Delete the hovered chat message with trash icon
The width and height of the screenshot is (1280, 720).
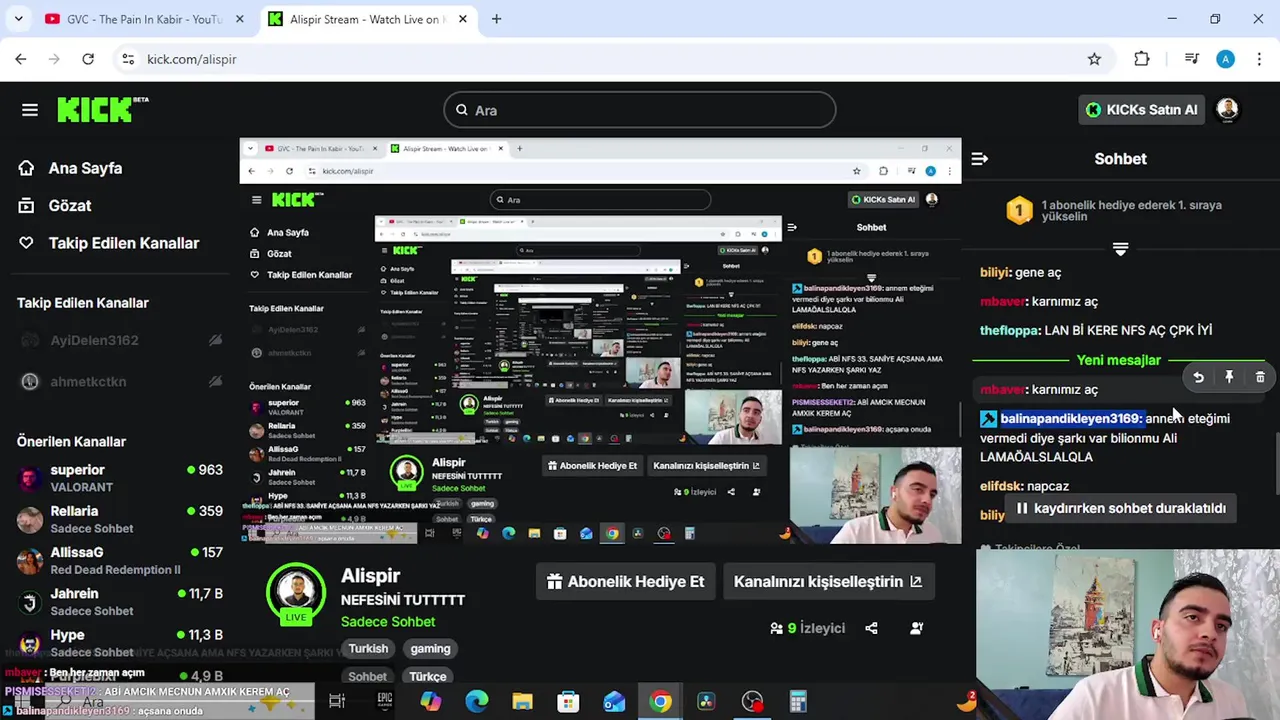click(x=1260, y=377)
